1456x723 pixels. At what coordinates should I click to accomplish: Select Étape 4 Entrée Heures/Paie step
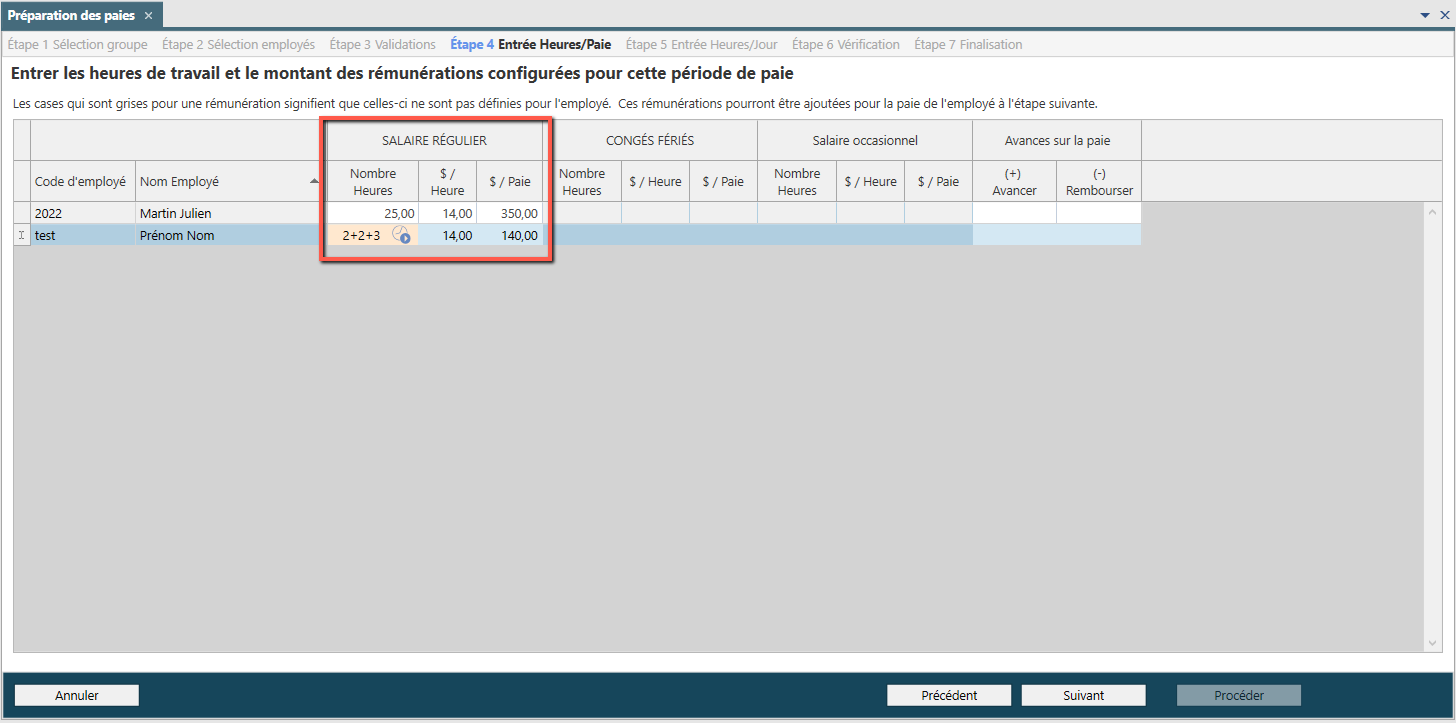point(531,44)
